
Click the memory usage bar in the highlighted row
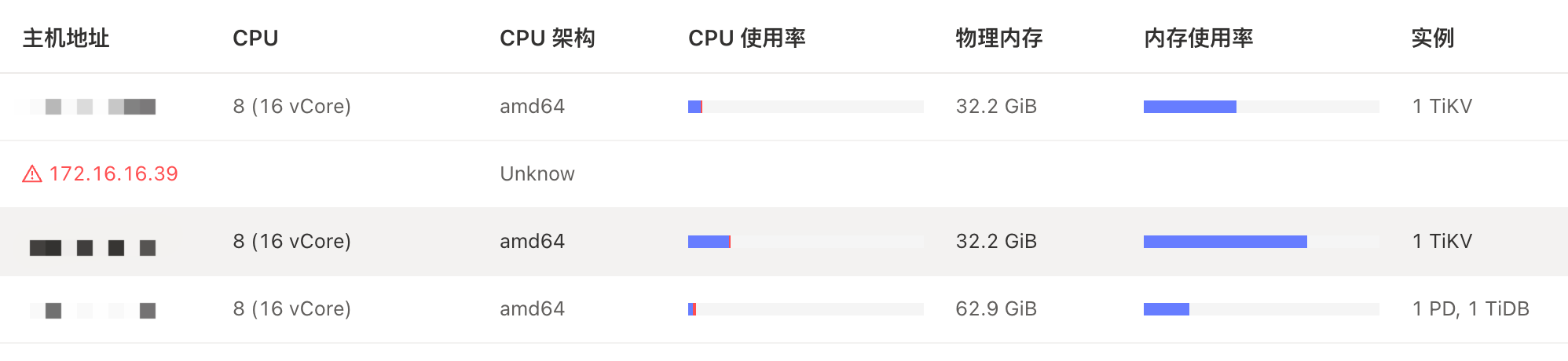[x=1261, y=242]
